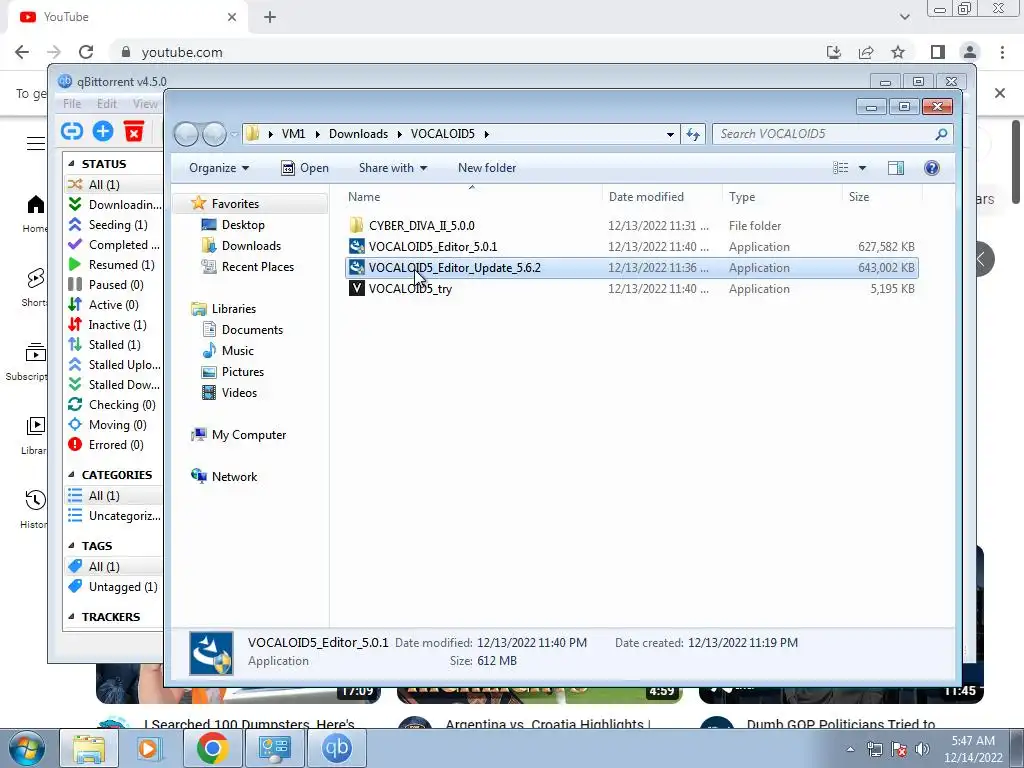Image resolution: width=1024 pixels, height=768 pixels.
Task: Open qBittorrent View menu
Action: tap(145, 103)
